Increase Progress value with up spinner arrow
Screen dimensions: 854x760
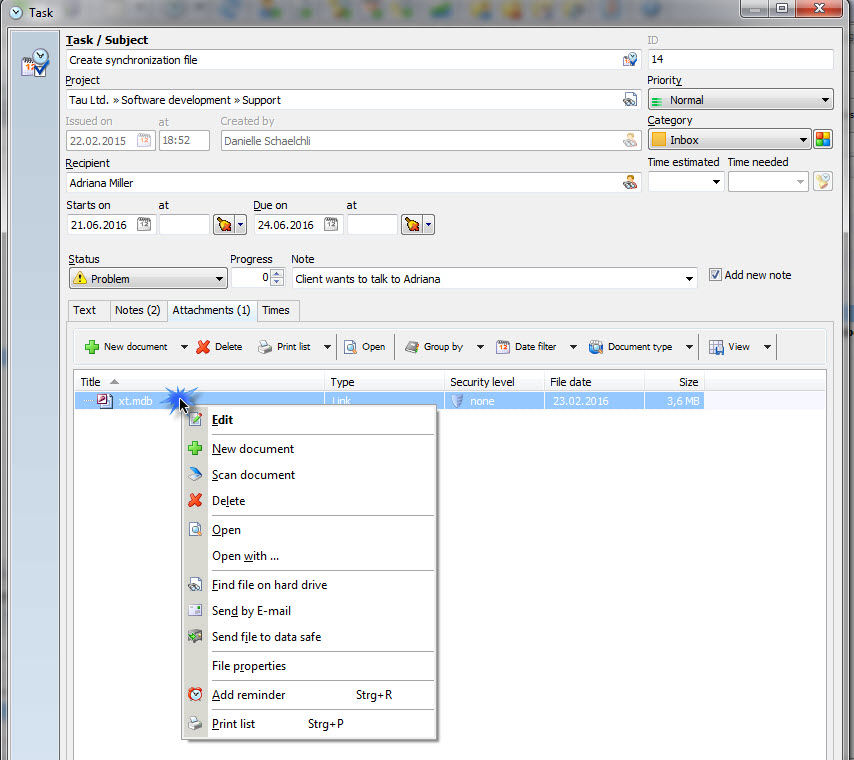tap(277, 274)
